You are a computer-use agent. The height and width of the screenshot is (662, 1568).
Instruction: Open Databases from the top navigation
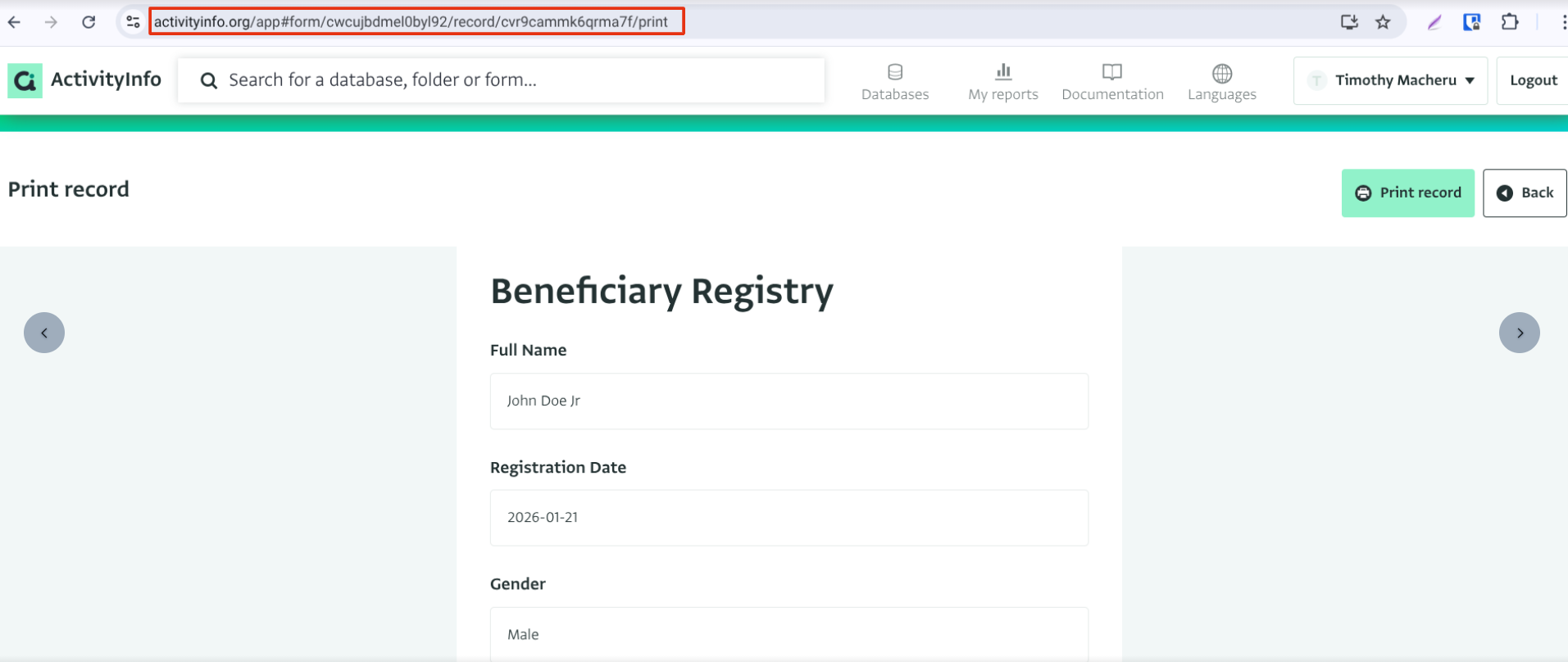point(895,83)
